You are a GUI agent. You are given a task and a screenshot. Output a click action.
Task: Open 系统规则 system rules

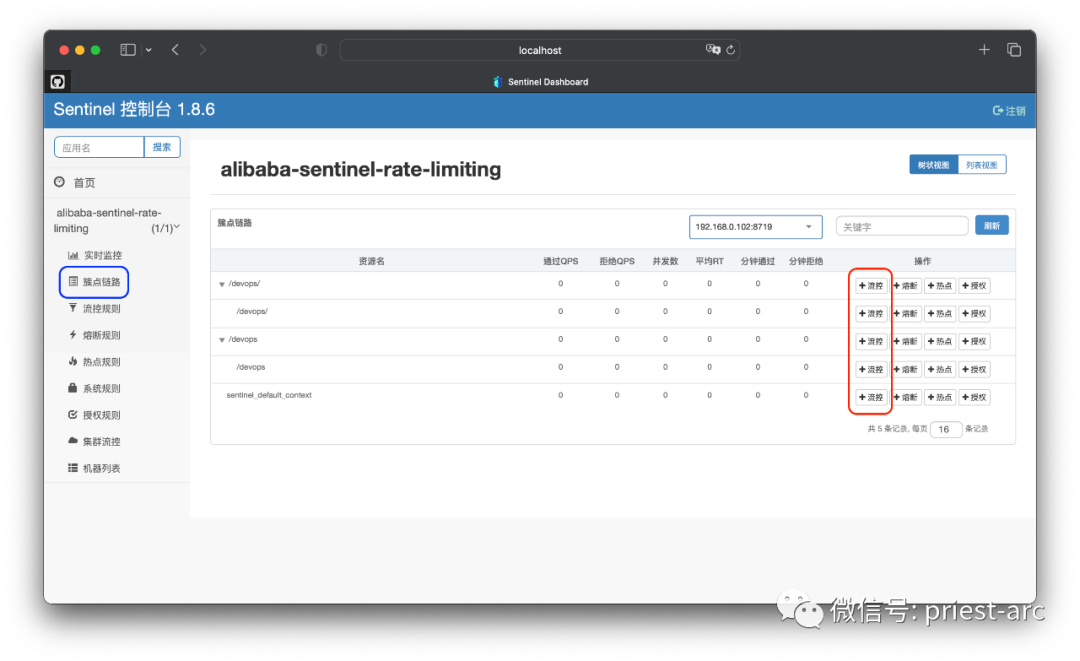click(94, 388)
